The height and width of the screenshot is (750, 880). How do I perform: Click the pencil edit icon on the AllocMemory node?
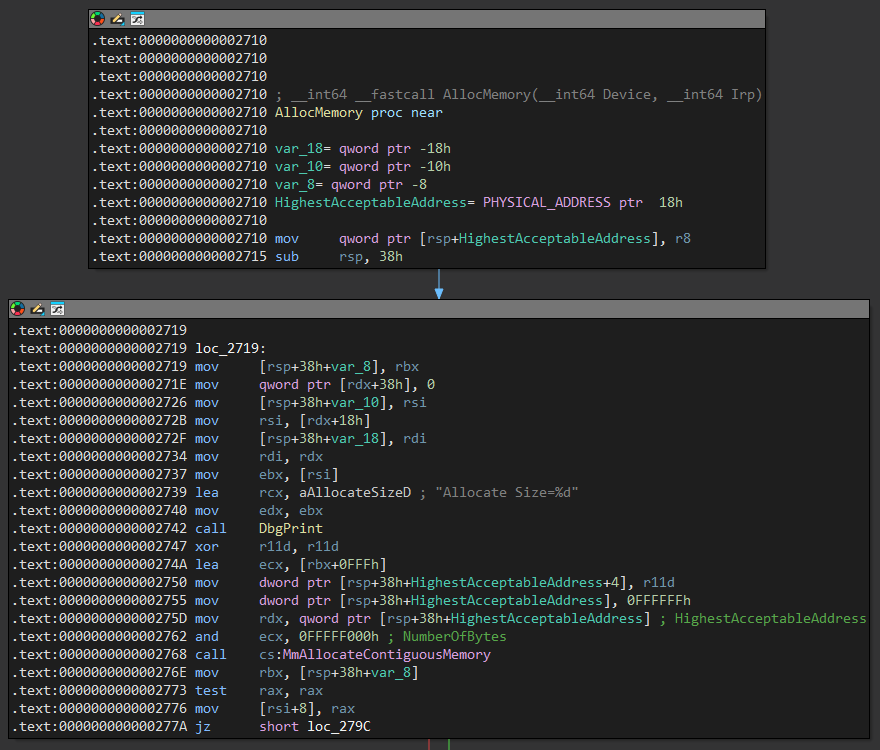pyautogui.click(x=117, y=19)
